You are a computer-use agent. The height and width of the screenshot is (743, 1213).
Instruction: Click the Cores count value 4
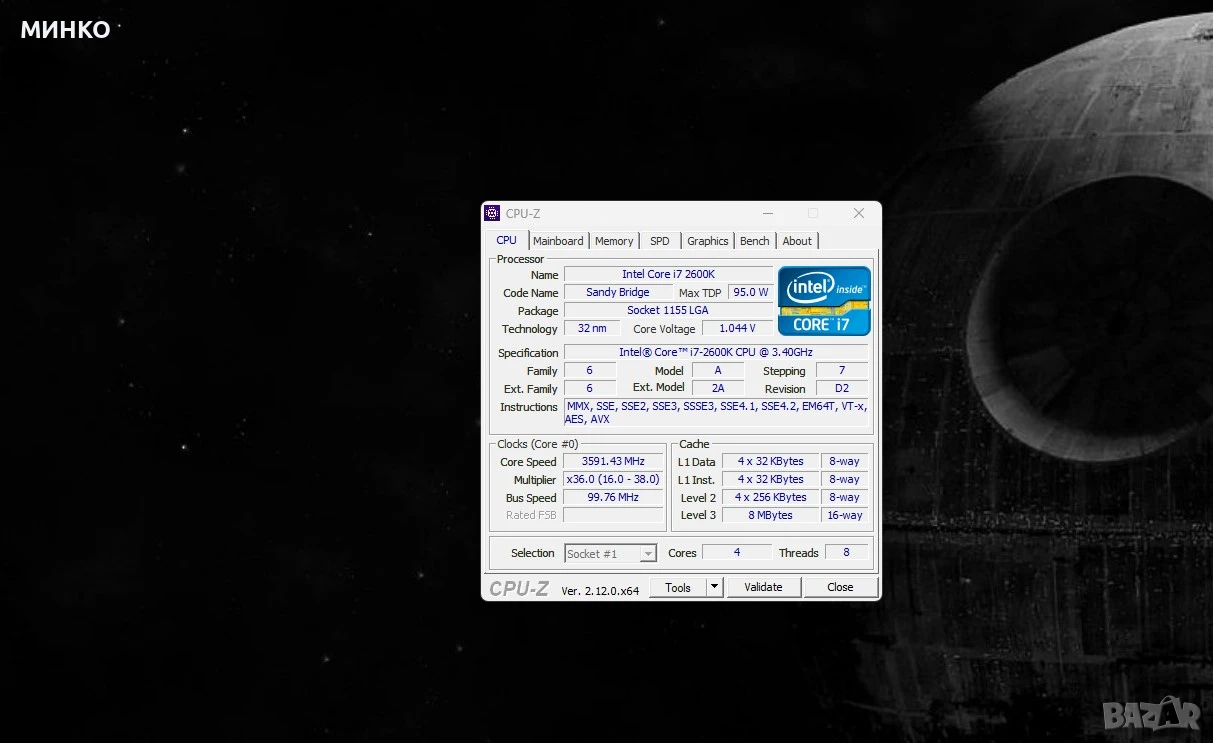coord(737,552)
